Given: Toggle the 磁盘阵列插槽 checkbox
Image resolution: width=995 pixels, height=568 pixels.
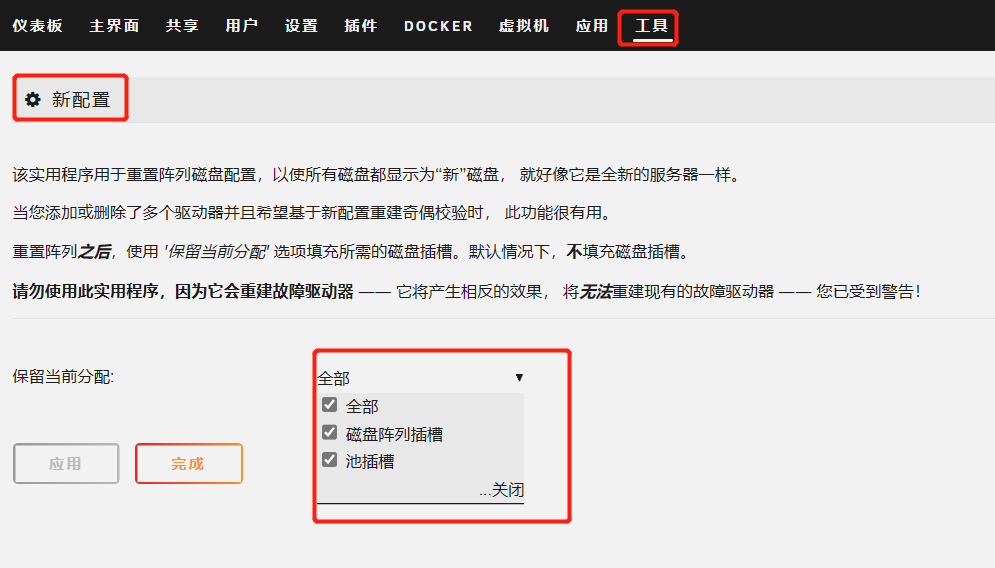Looking at the screenshot, I should pos(329,433).
